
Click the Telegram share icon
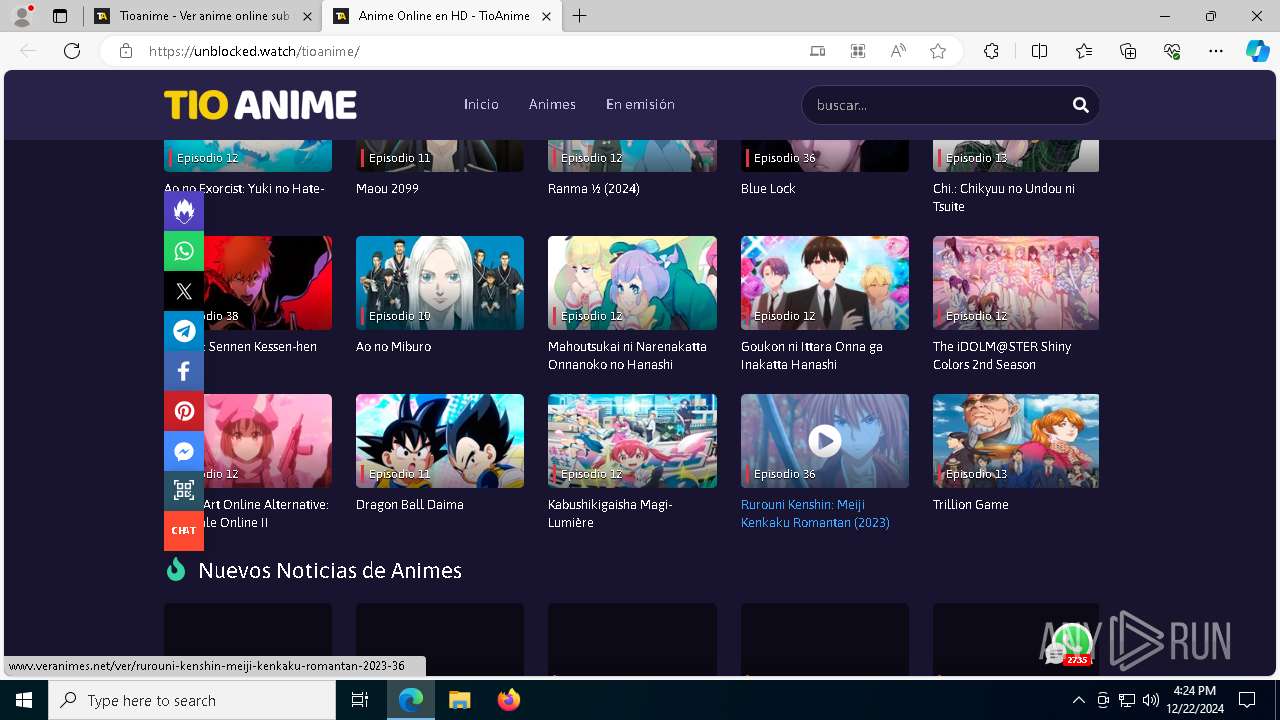pos(184,331)
